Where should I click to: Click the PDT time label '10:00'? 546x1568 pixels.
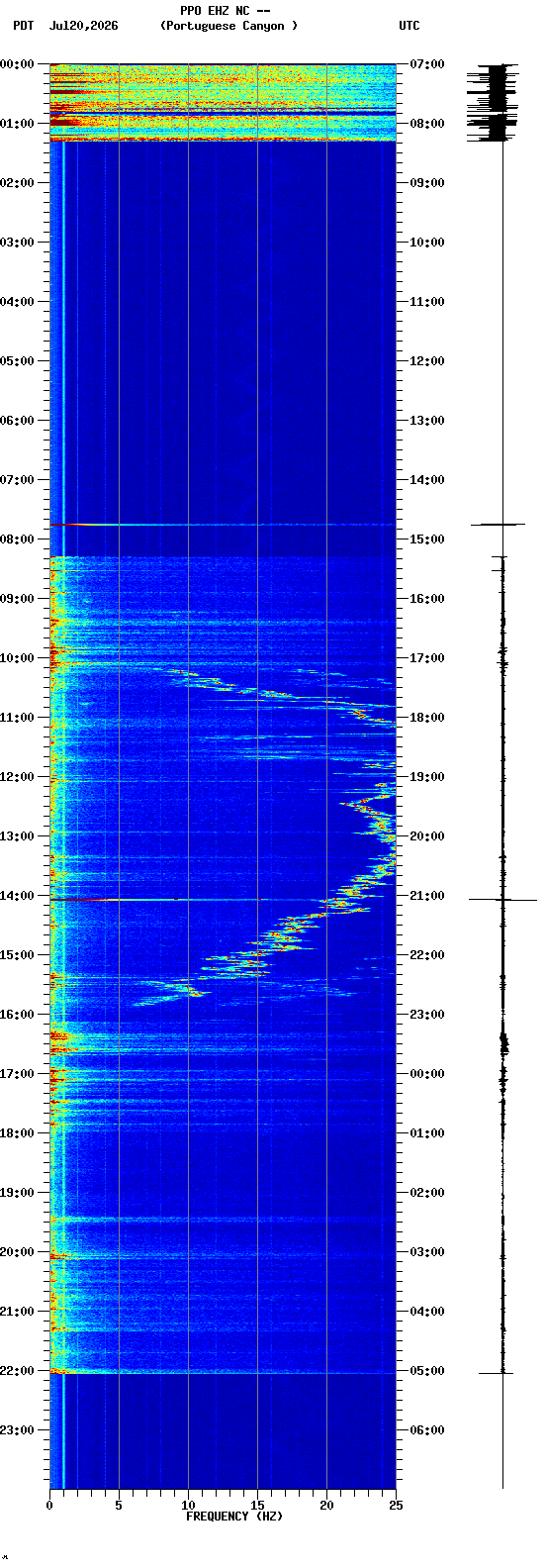point(17,657)
